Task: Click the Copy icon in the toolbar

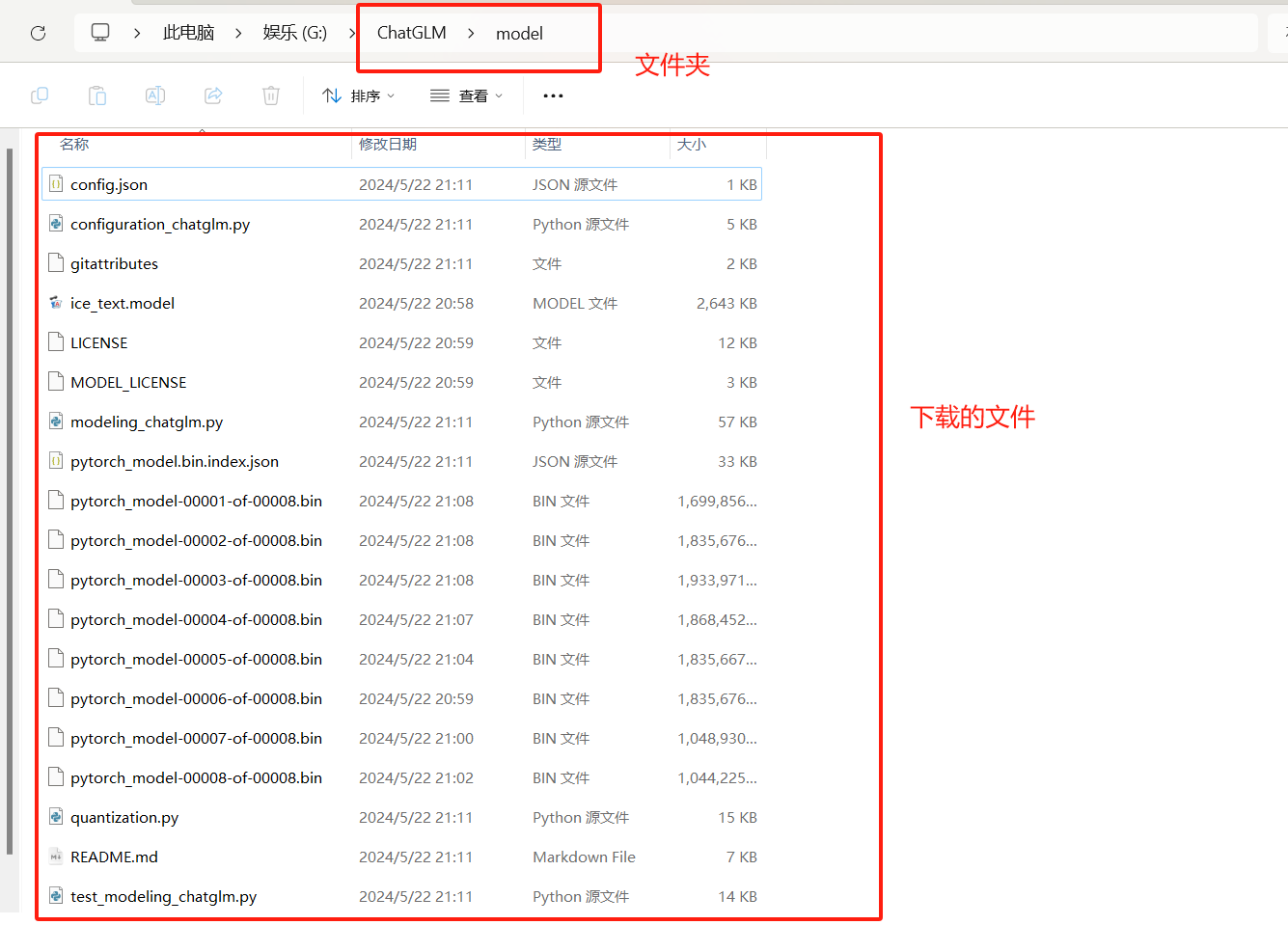Action: click(40, 95)
